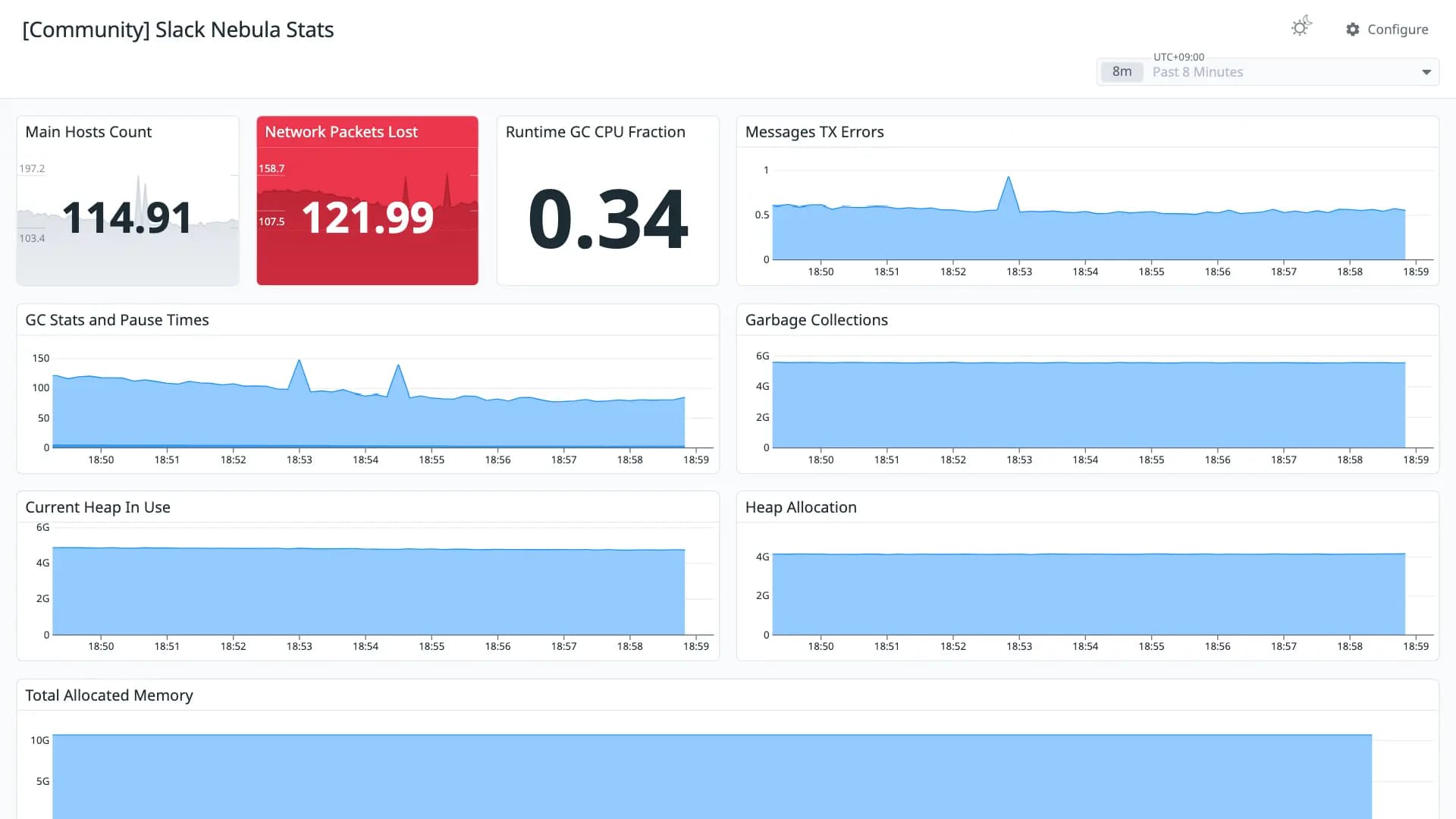
Task: Click 18:55 axis label in Garbage Collections chart
Action: [x=1151, y=460]
